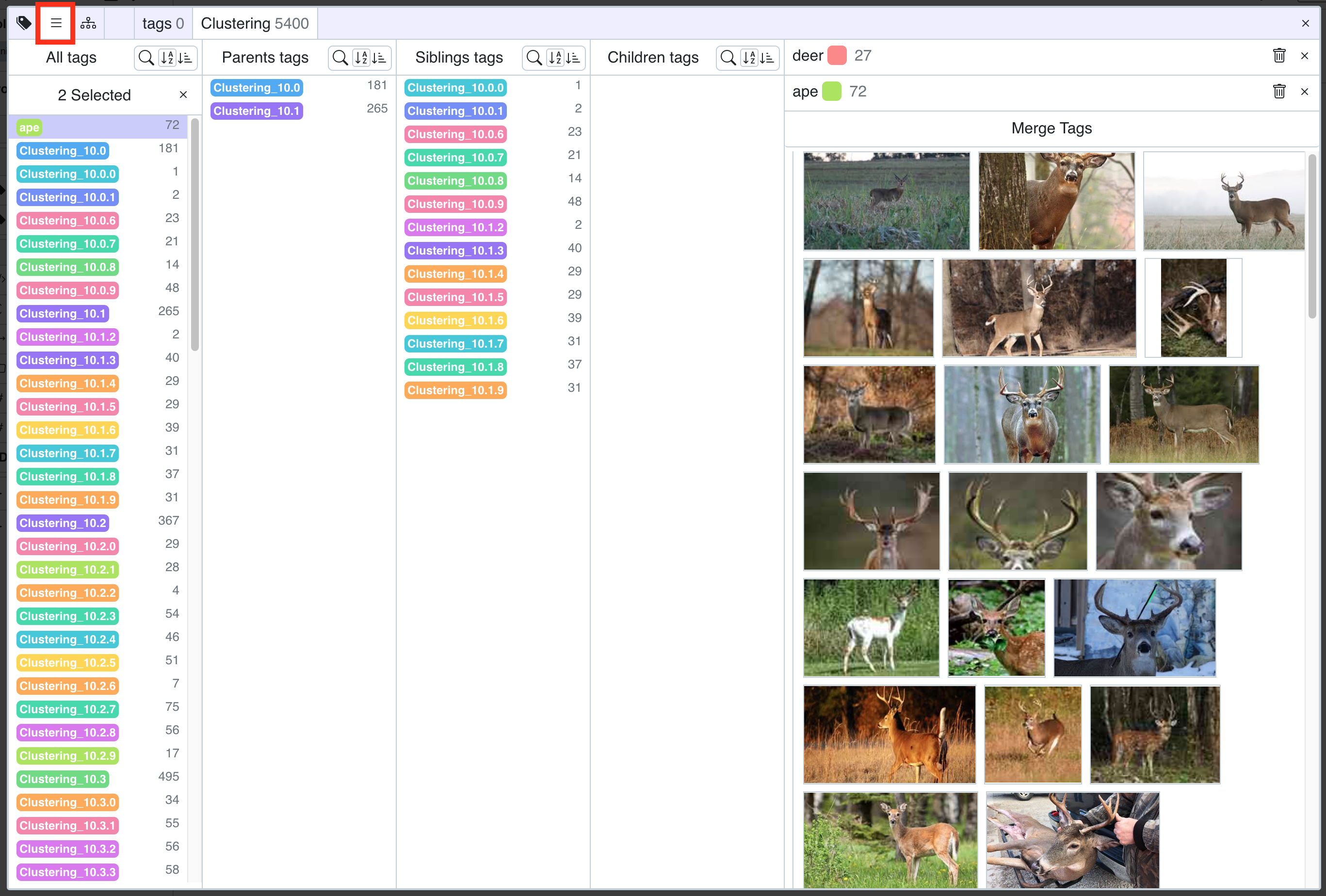The image size is (1326, 896).
Task: Toggle count sort in Children tags
Action: click(x=767, y=58)
